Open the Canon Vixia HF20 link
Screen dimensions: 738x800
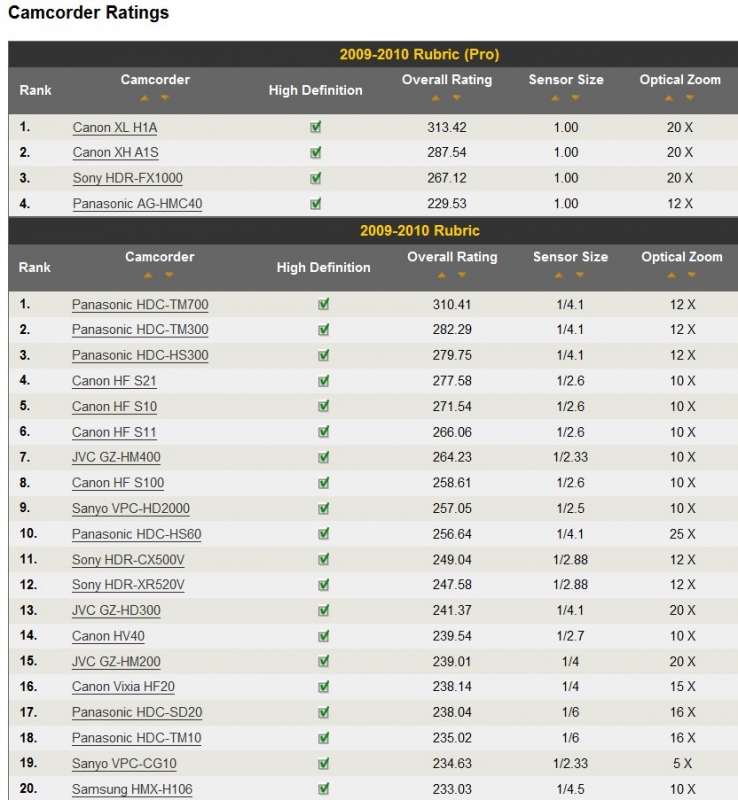click(123, 687)
